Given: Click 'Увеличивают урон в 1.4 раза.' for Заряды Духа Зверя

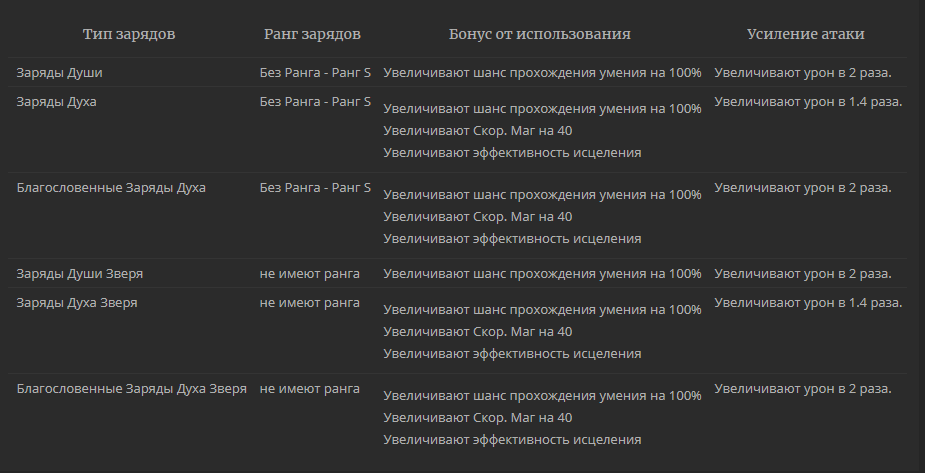Looking at the screenshot, I should pyautogui.click(x=808, y=303).
